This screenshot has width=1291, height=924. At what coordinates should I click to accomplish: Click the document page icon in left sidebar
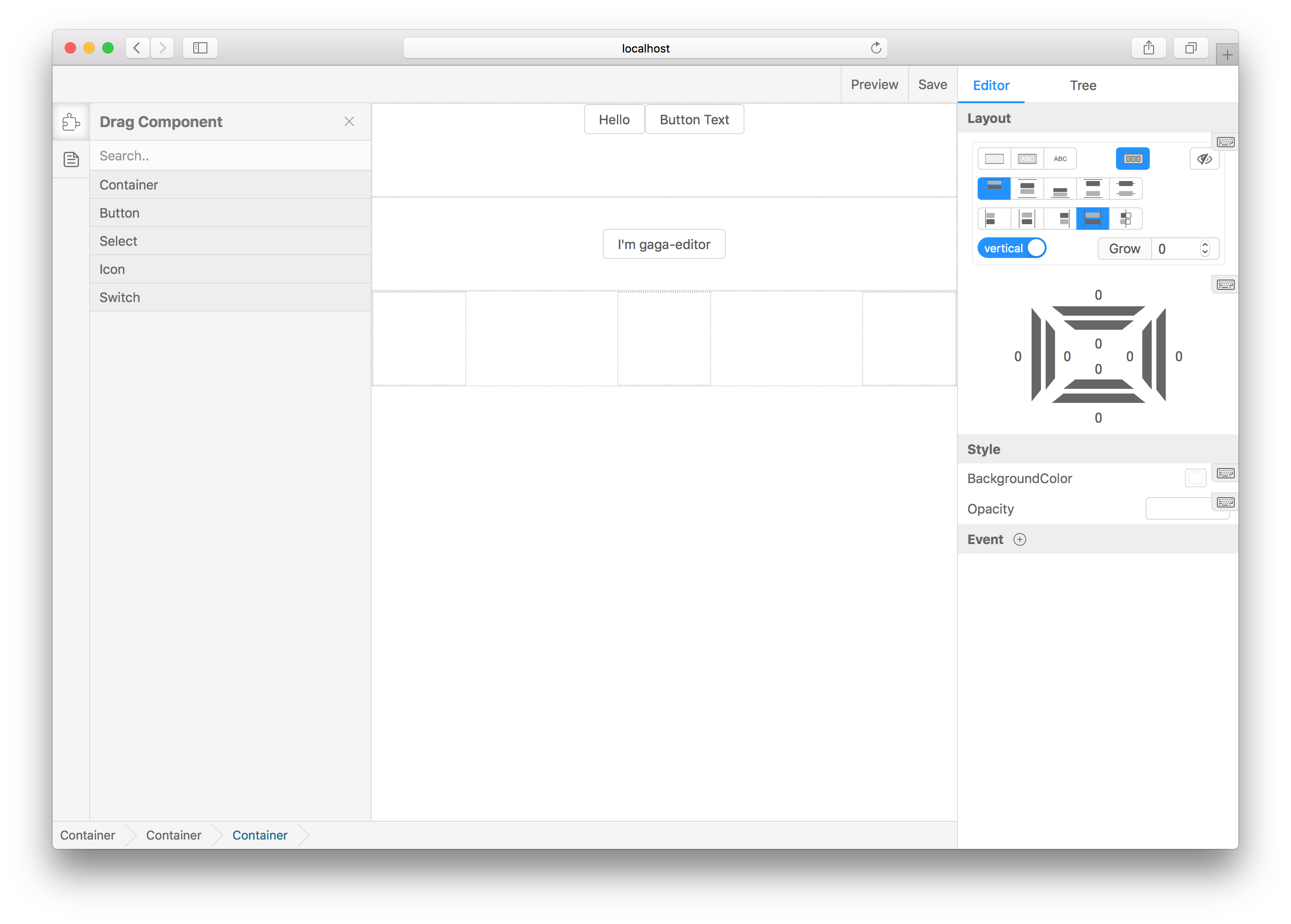pos(71,159)
